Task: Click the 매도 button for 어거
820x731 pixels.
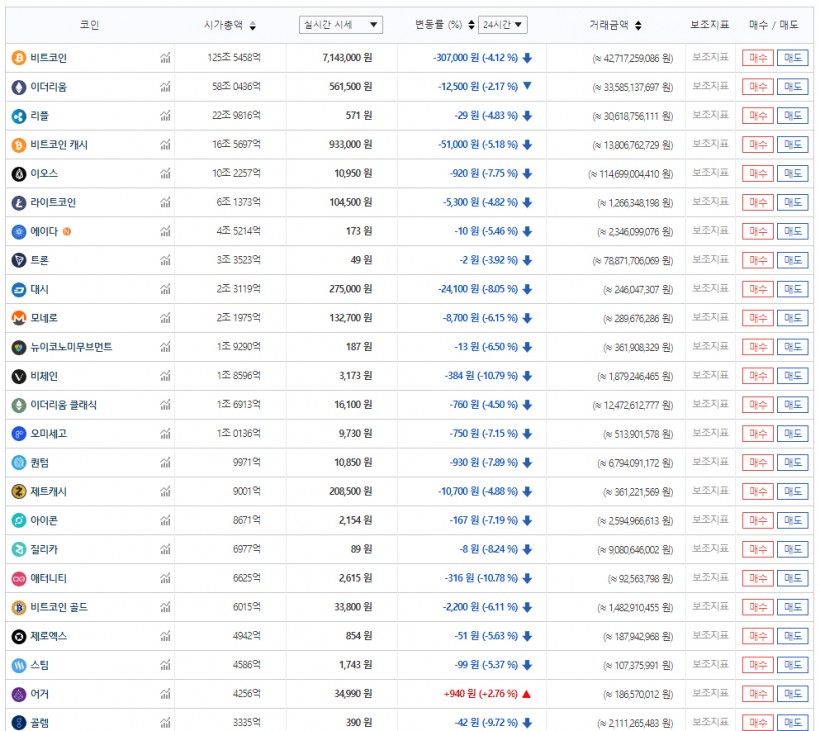Action: pos(792,694)
